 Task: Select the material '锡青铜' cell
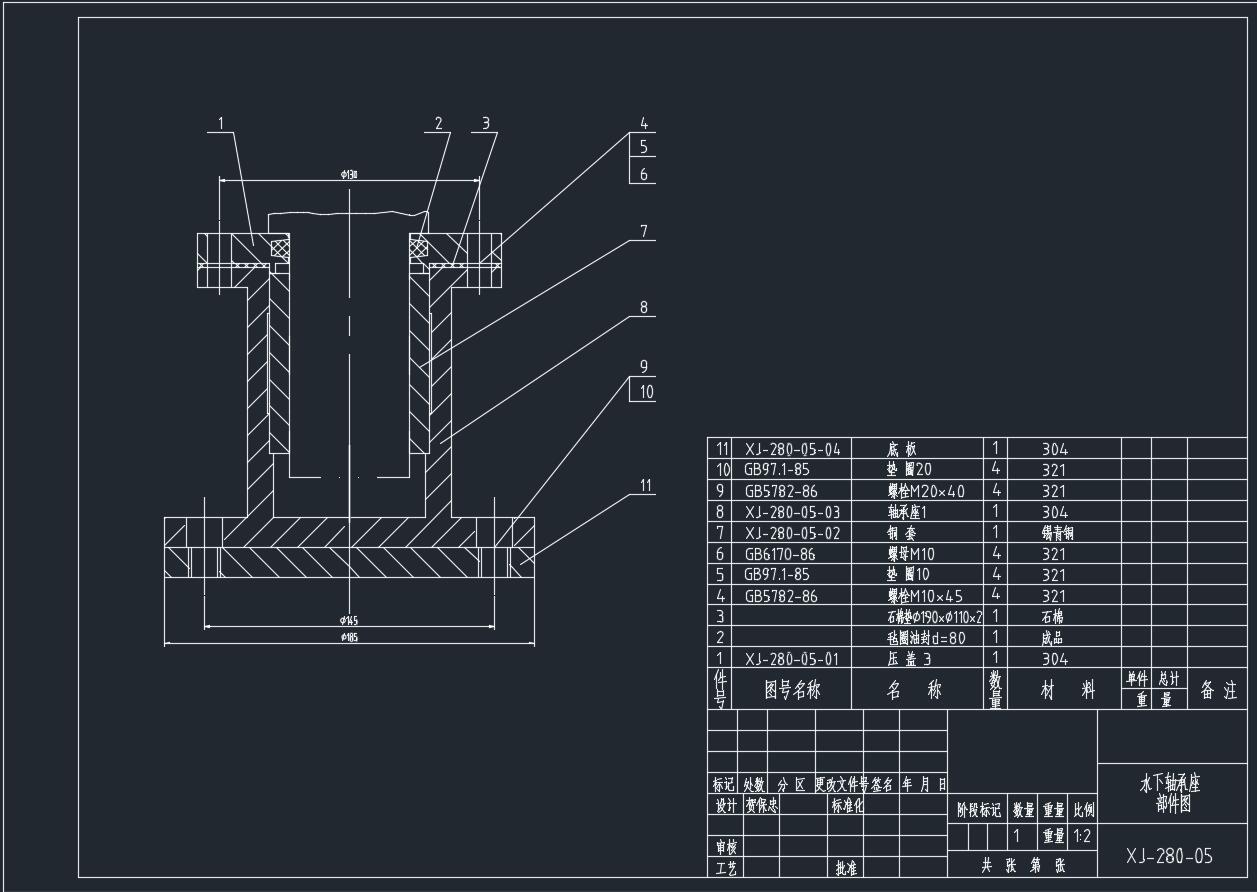[x=1057, y=533]
